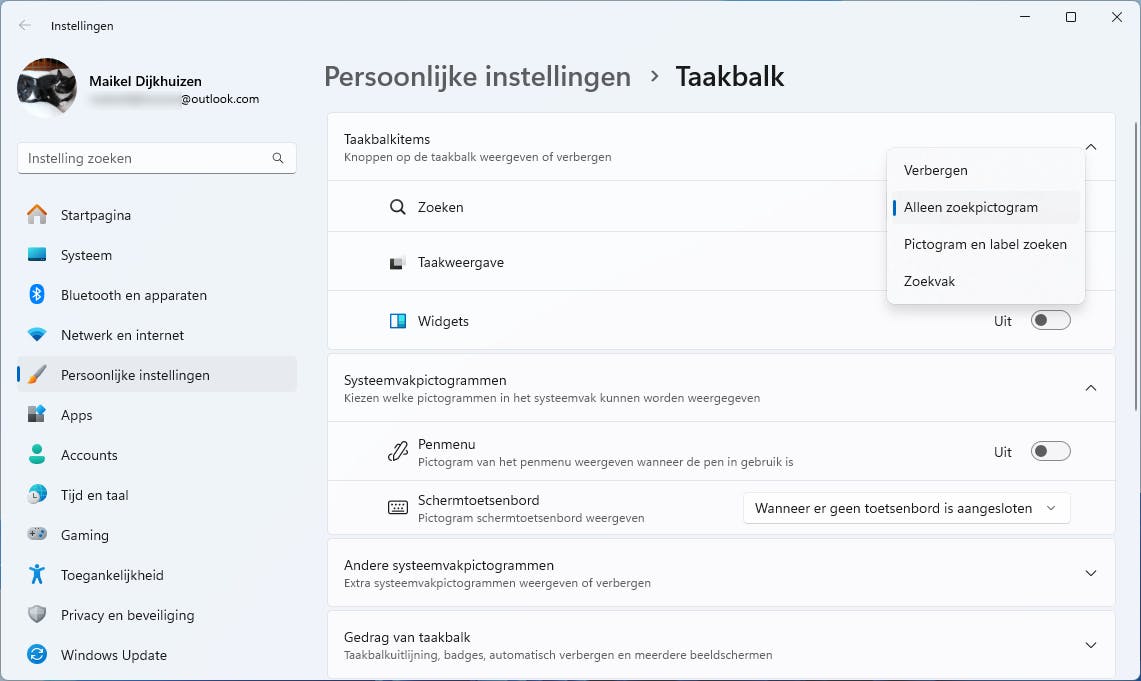
Task: Enable the Penmenu toggle
Action: point(1050,452)
